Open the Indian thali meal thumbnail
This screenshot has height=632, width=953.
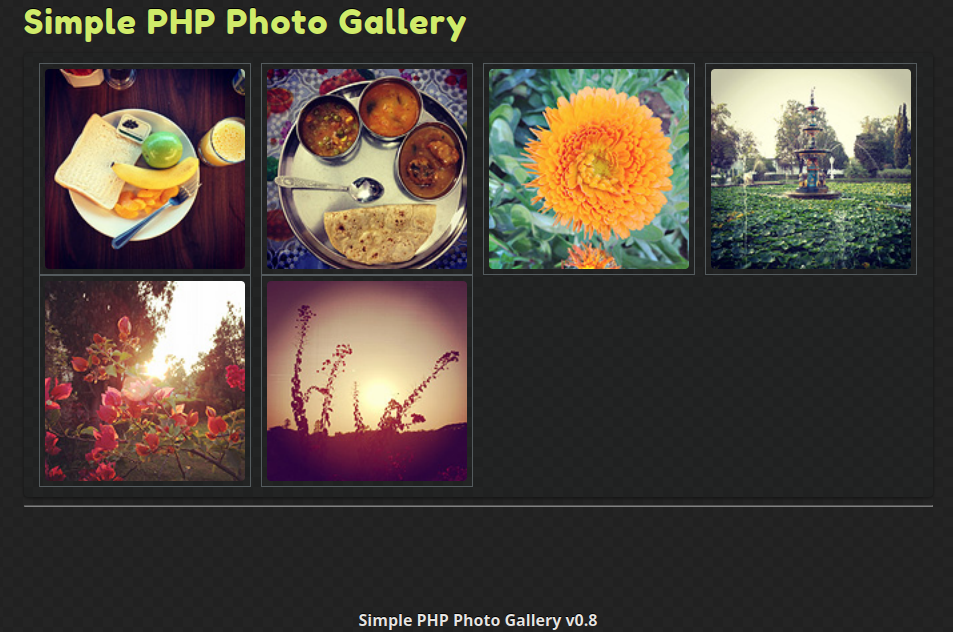[367, 169]
